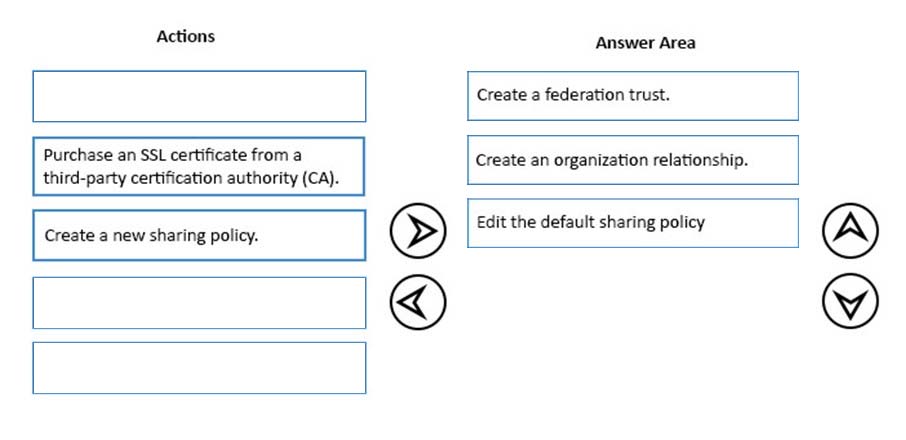Click the first item in the Answer Area

[633, 96]
